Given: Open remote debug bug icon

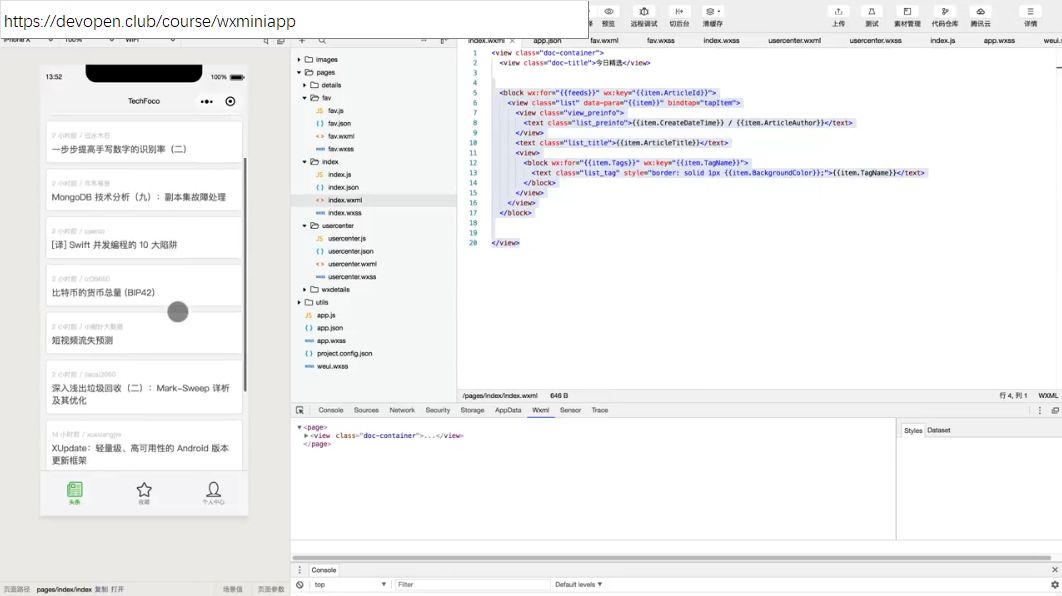Looking at the screenshot, I should pyautogui.click(x=643, y=12).
